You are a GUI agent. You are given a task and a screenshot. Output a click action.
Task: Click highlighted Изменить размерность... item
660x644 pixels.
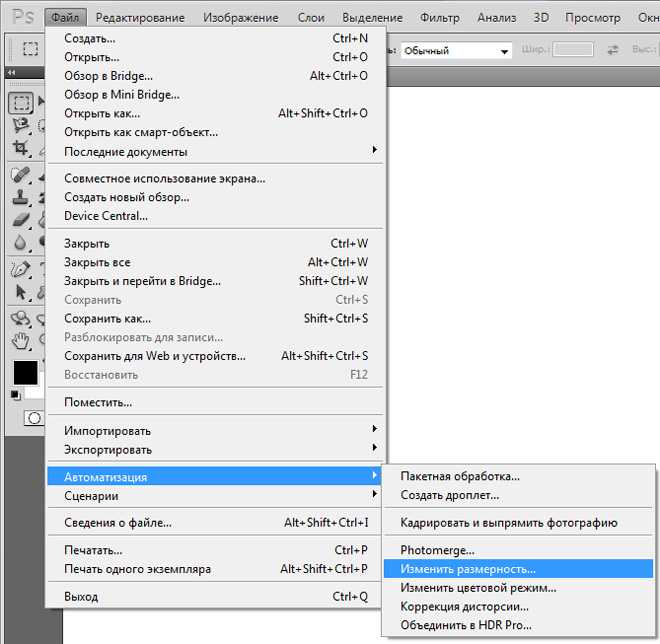[519, 569]
